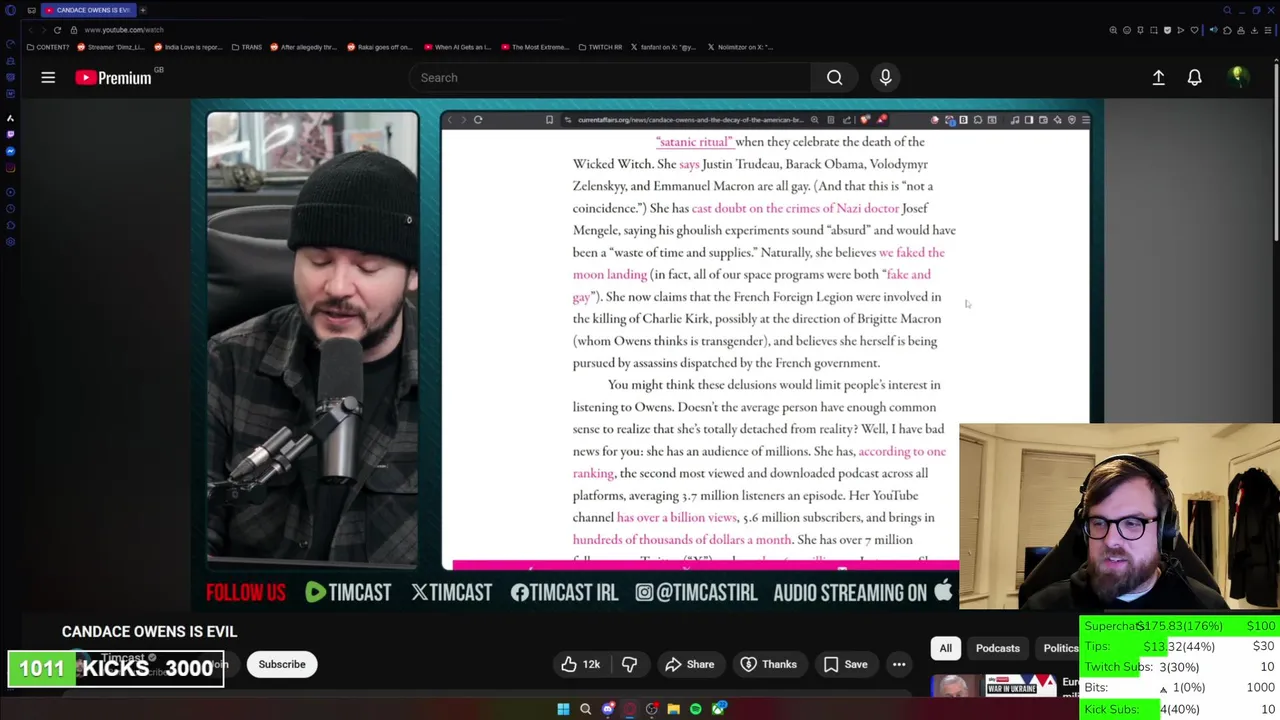Open Spotify from the taskbar
Image resolution: width=1280 pixels, height=720 pixels.
(x=695, y=709)
